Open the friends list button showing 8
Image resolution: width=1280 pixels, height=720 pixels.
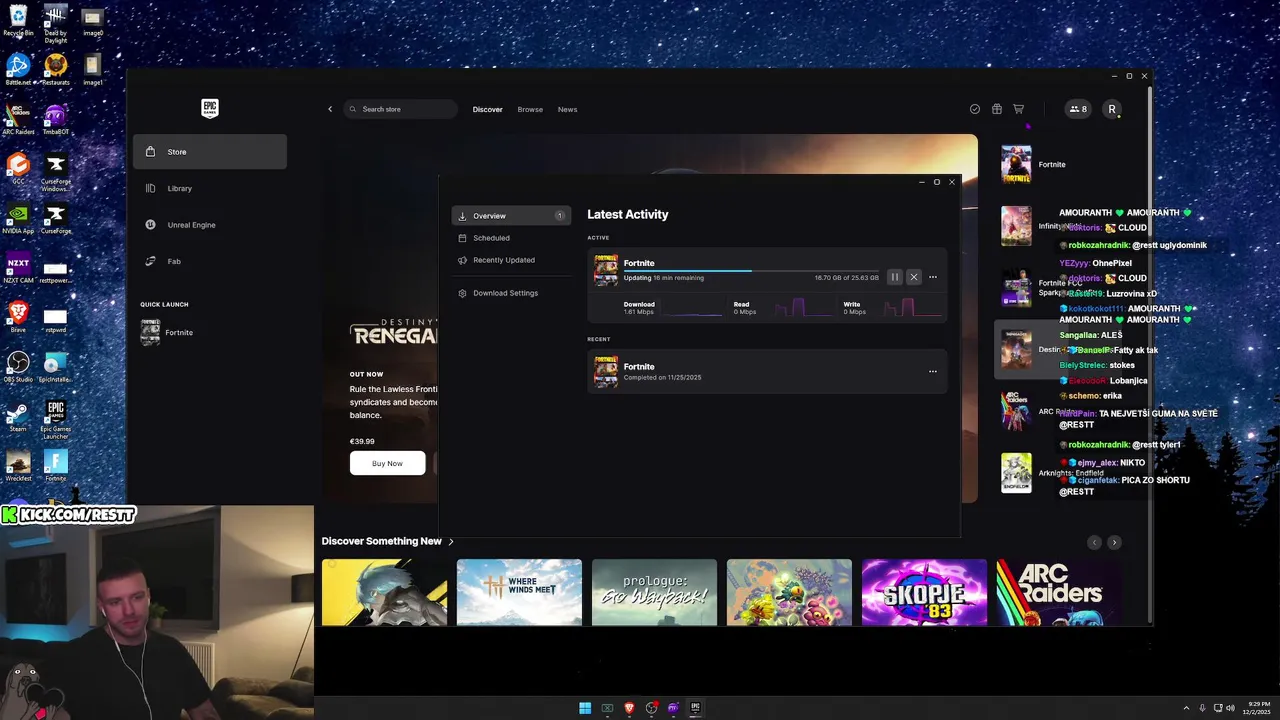pyautogui.click(x=1078, y=109)
